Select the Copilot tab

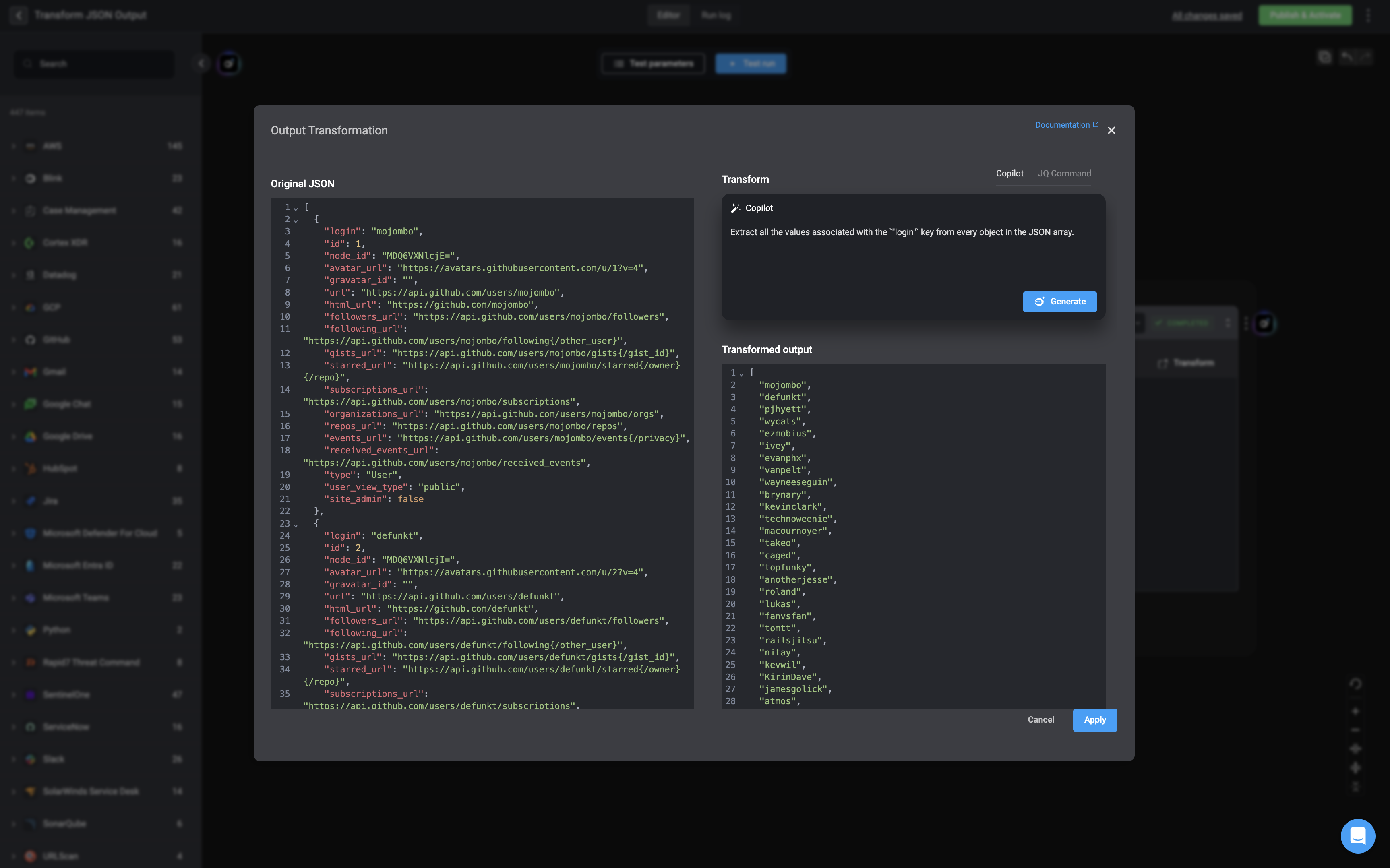click(1009, 174)
